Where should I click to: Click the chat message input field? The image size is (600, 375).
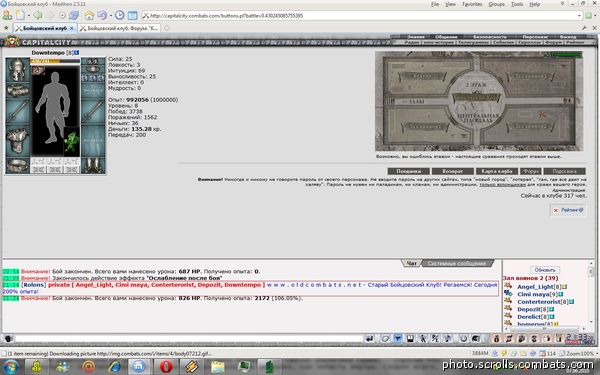[188, 339]
